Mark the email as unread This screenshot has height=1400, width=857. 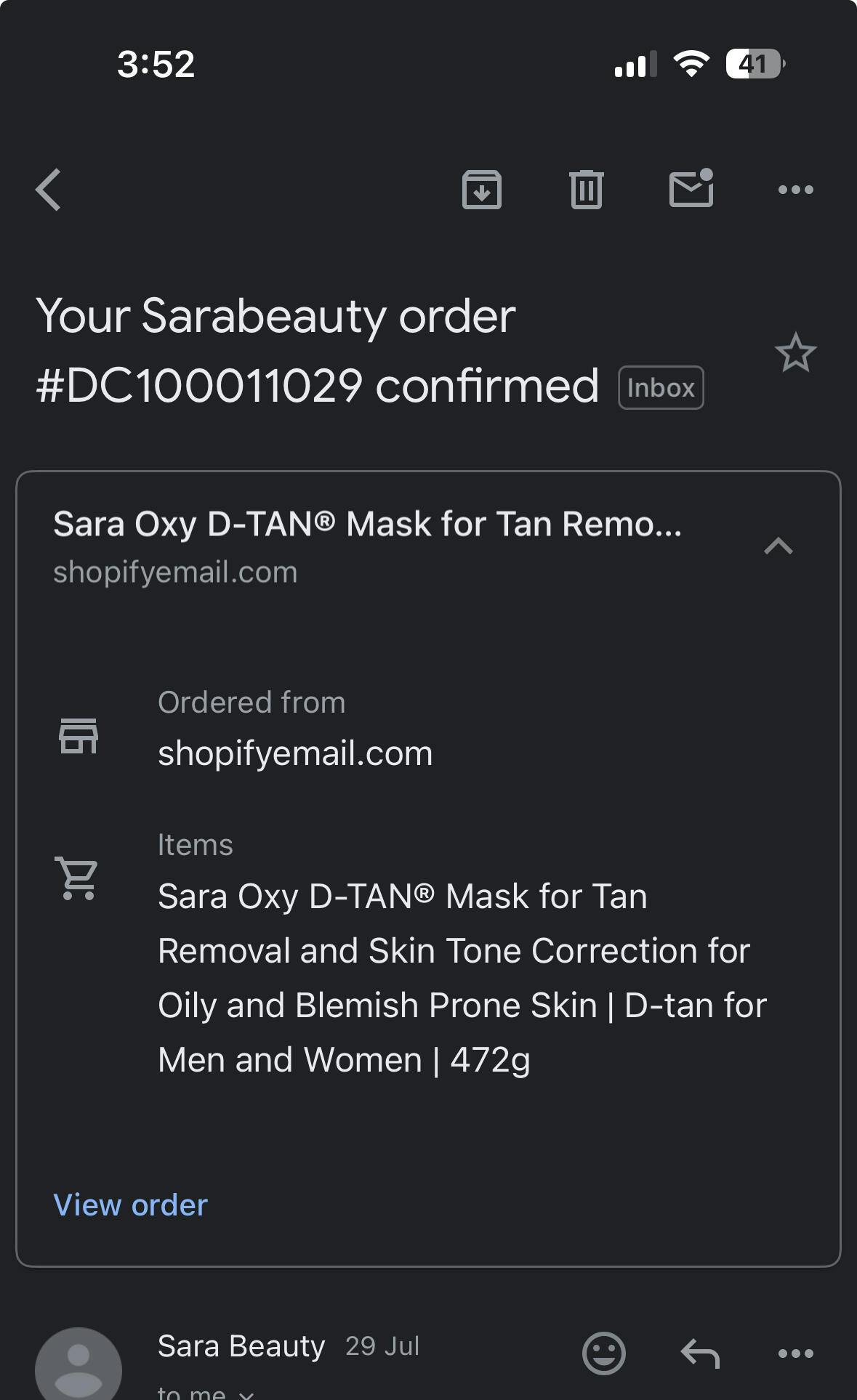click(691, 189)
